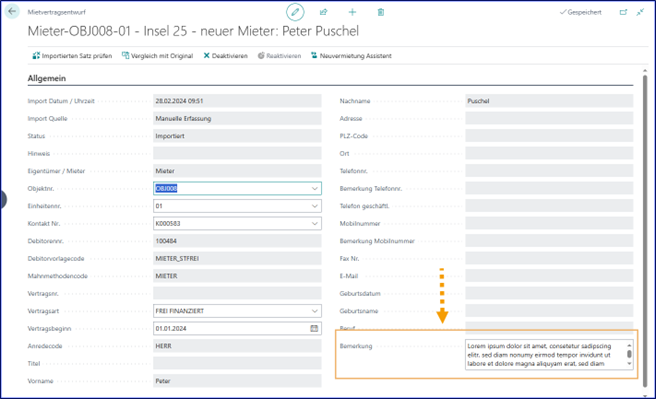The image size is (656, 399).
Task: Add a new record with plus icon
Action: pyautogui.click(x=352, y=12)
